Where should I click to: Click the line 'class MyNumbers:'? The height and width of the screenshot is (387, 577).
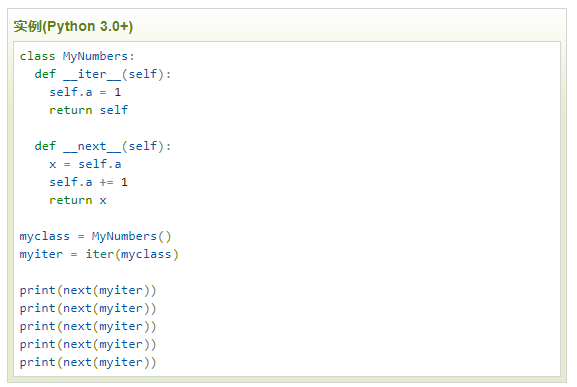tap(77, 56)
